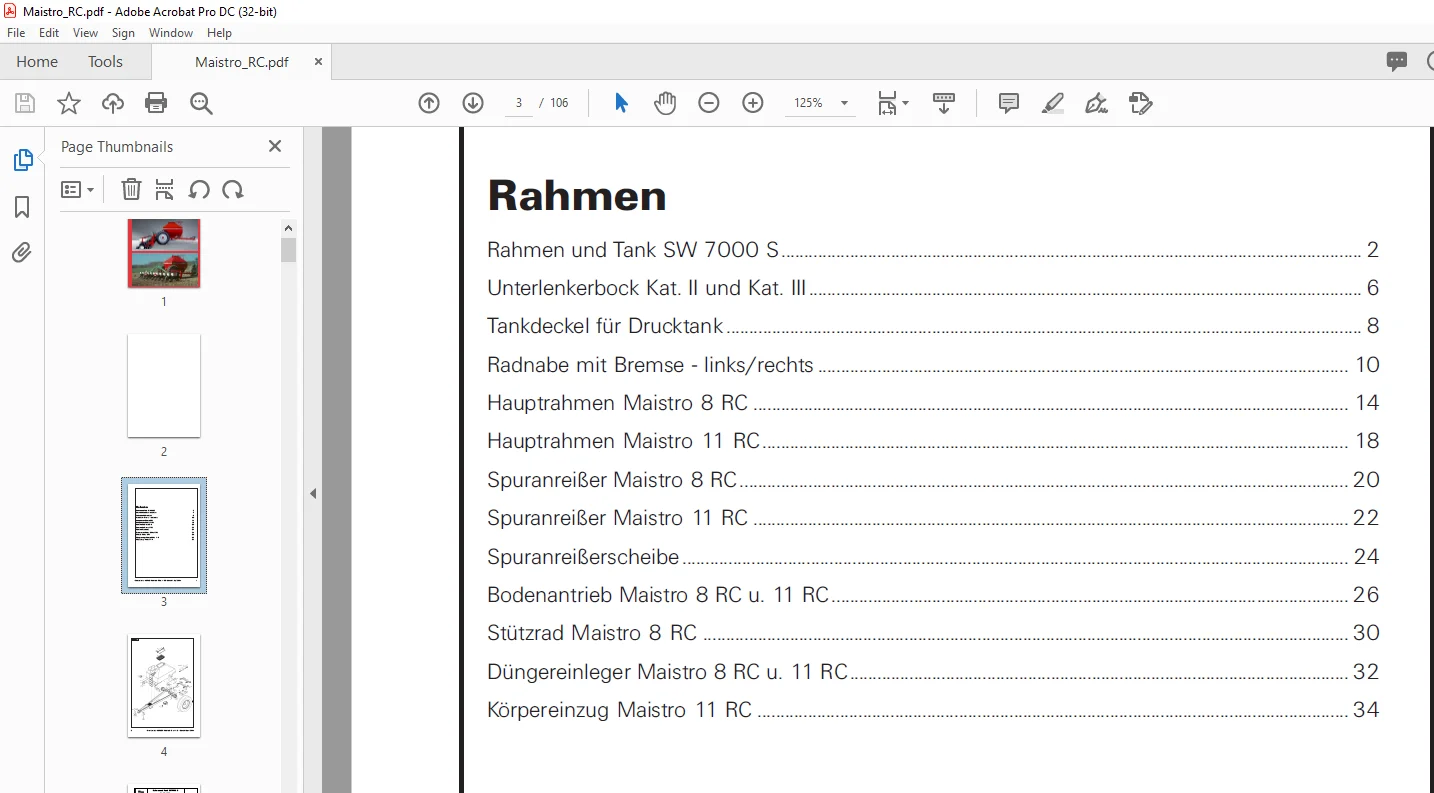Viewport: 1434px width, 793px height.
Task: Open the Attachments paperclip pane
Action: tap(22, 253)
